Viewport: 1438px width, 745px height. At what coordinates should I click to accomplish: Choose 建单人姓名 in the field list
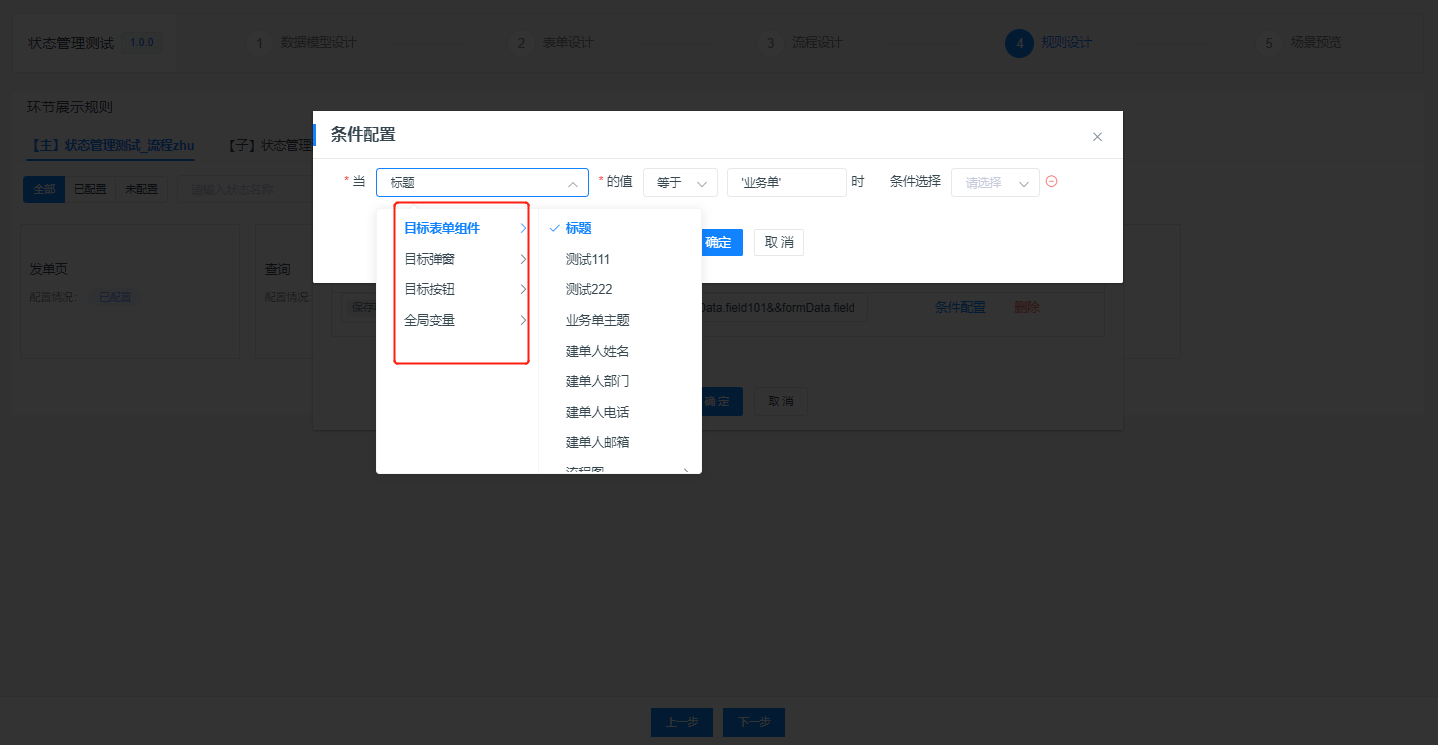(620, 351)
